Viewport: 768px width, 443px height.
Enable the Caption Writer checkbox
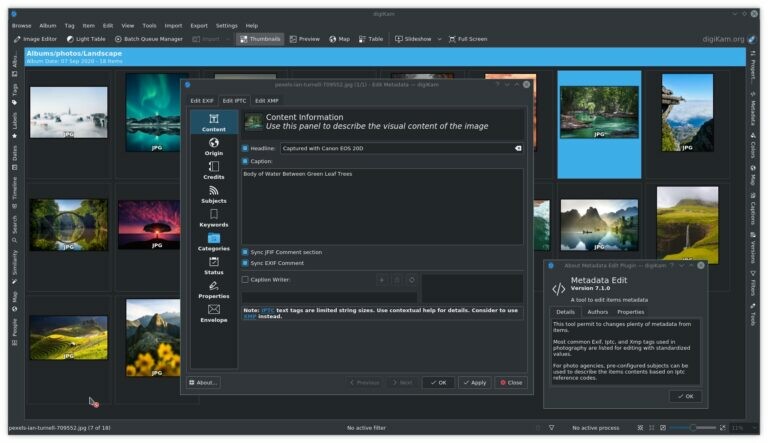coord(245,280)
